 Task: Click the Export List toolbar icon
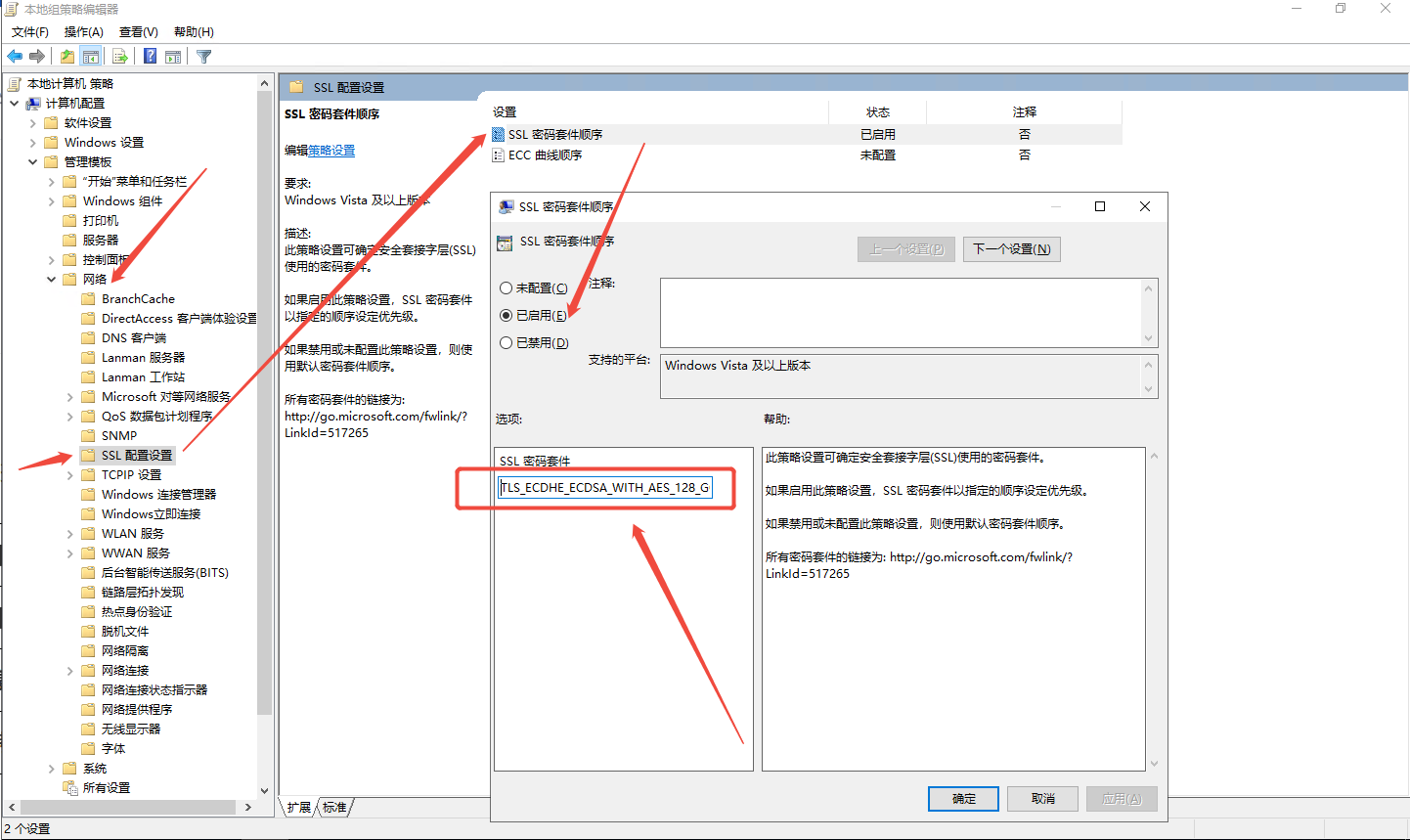click(119, 57)
